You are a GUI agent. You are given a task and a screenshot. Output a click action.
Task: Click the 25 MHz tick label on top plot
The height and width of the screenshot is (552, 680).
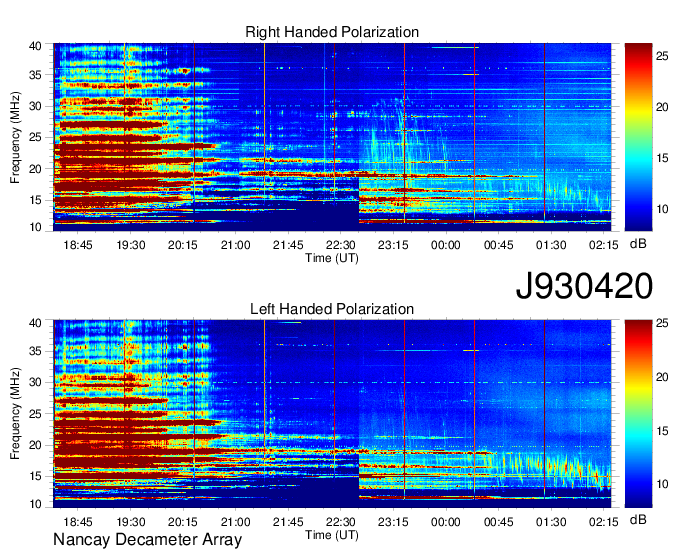[35, 137]
